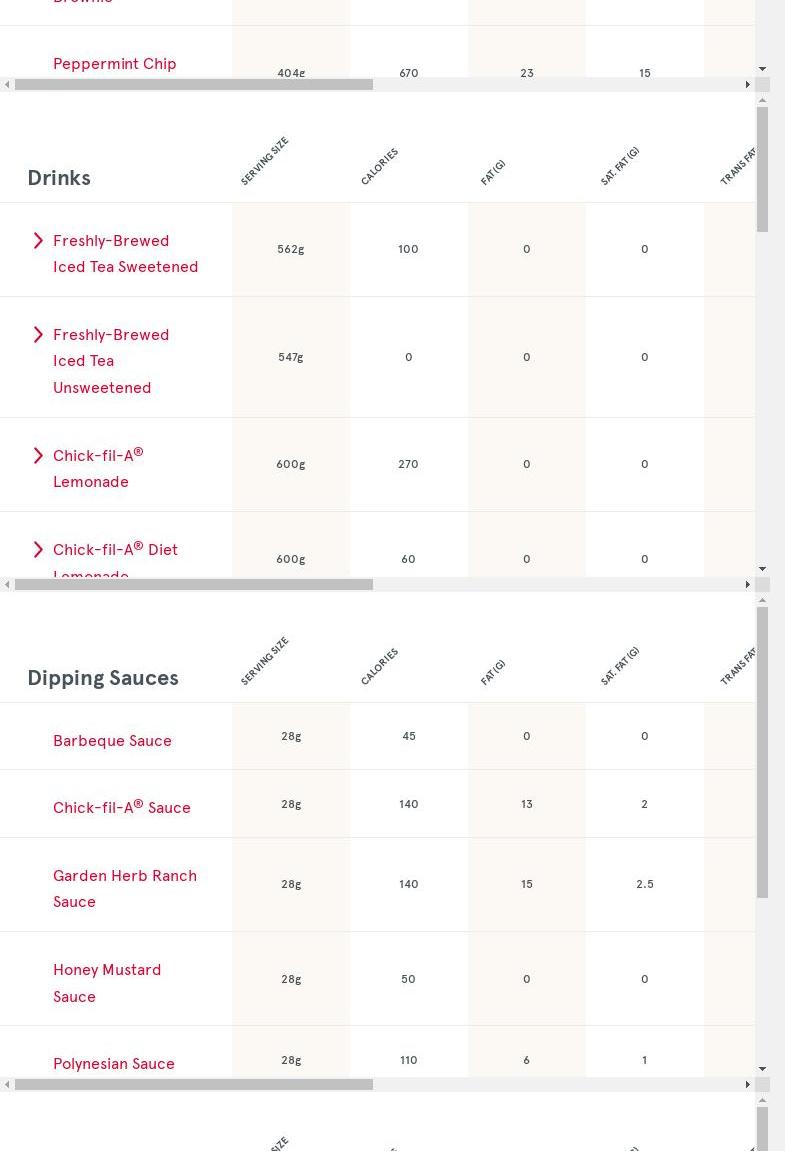Expand Freshly-Brewed Iced Tea Sweetened row chevron
785x1151 pixels.
pos(38,241)
